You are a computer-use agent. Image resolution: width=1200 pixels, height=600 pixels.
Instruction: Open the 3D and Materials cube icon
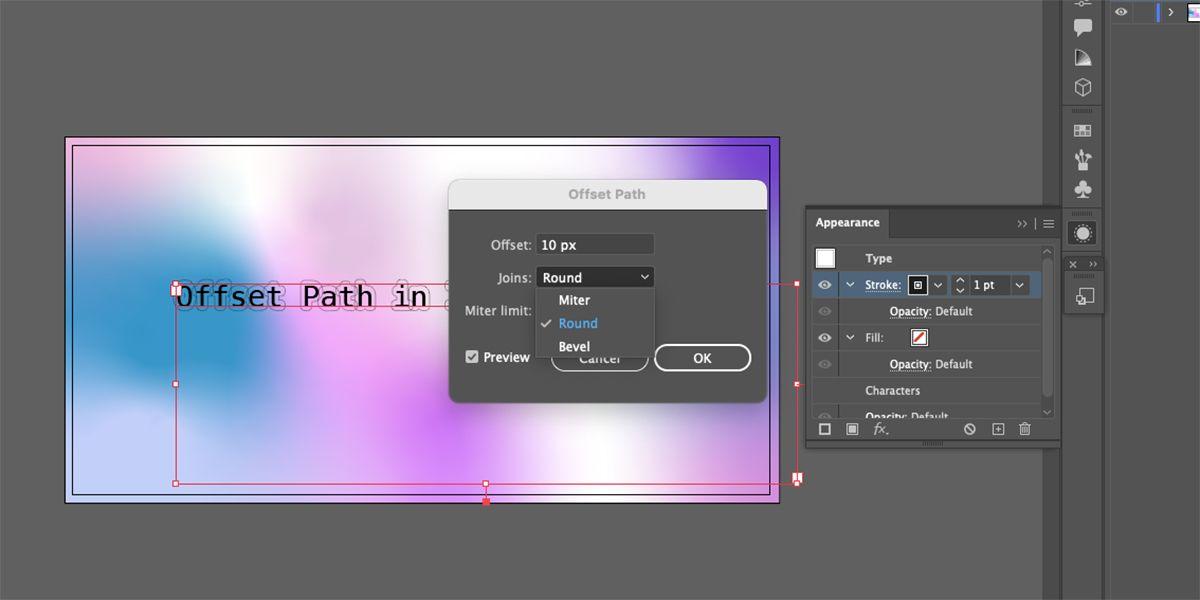[x=1082, y=88]
